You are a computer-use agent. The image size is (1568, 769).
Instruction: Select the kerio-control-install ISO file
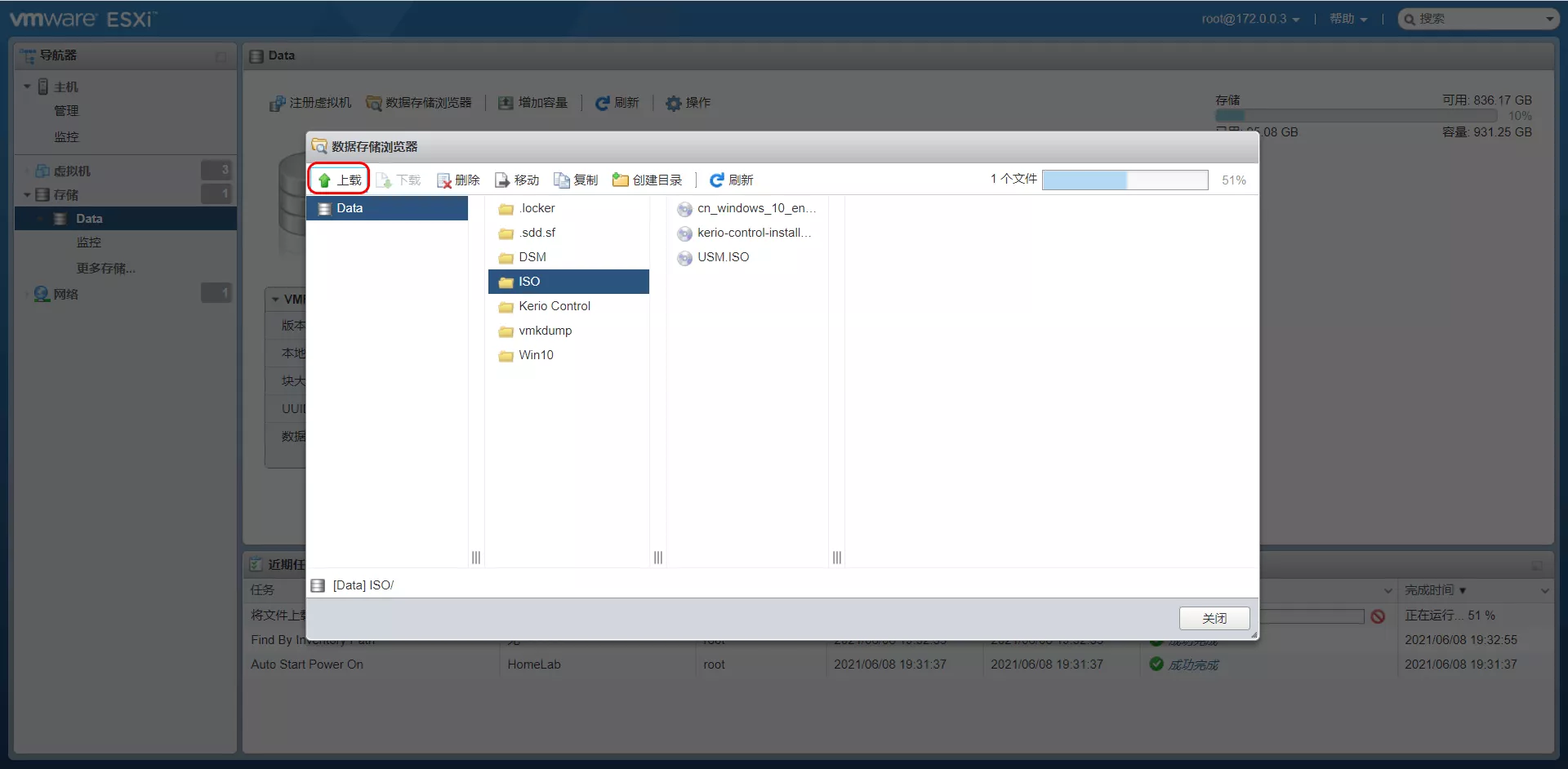[753, 233]
